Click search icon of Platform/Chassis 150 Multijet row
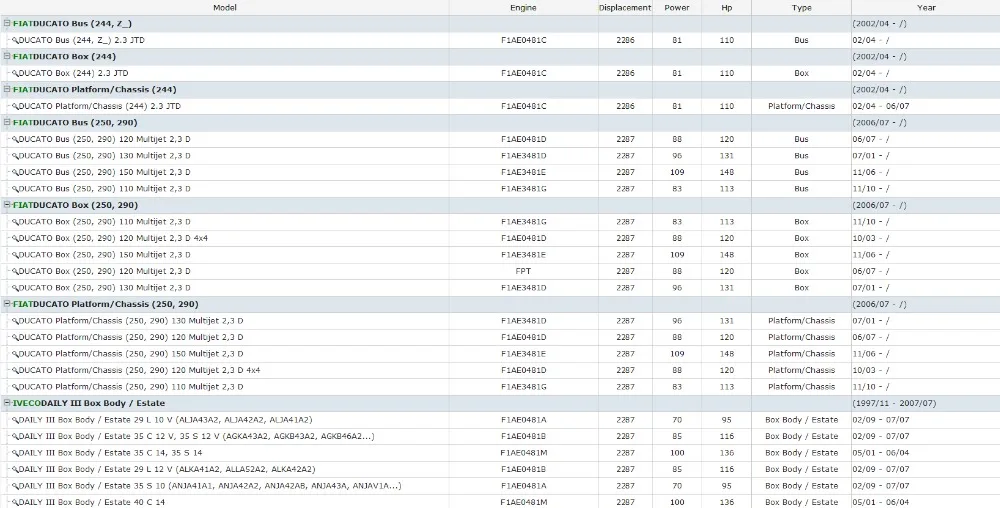The width and height of the screenshot is (1000, 508). point(15,354)
